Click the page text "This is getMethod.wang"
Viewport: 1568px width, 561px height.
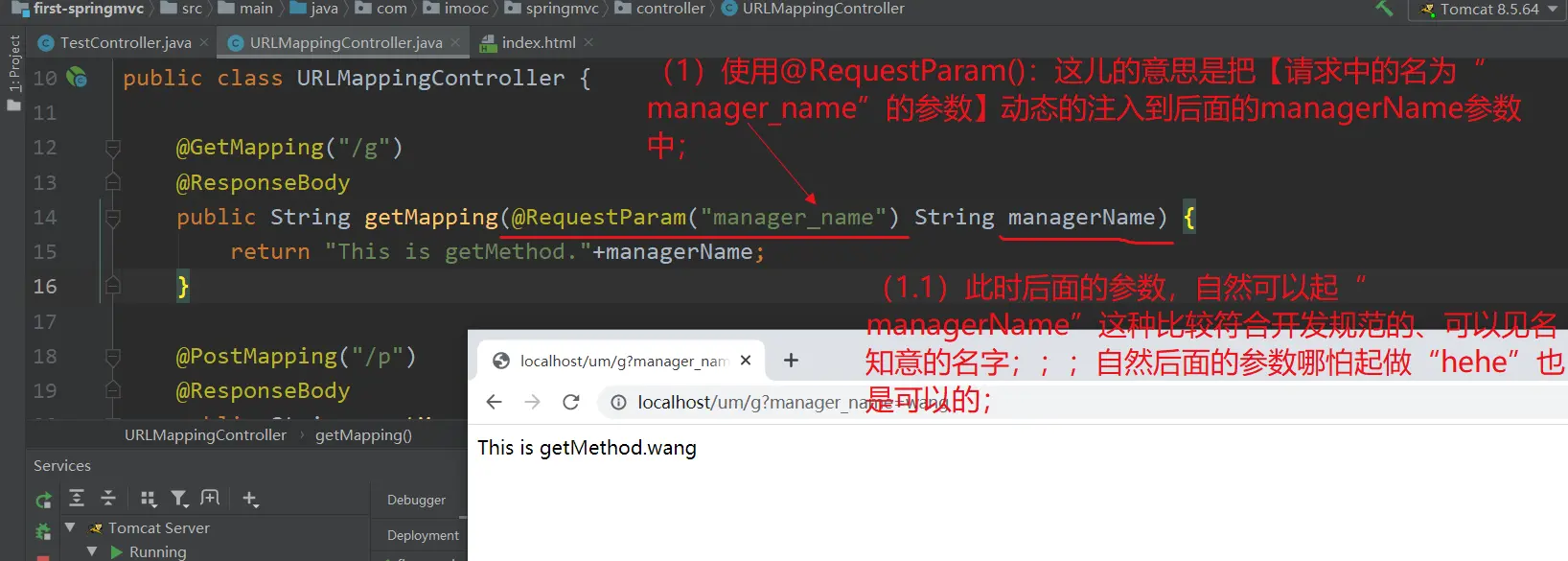[x=587, y=448]
